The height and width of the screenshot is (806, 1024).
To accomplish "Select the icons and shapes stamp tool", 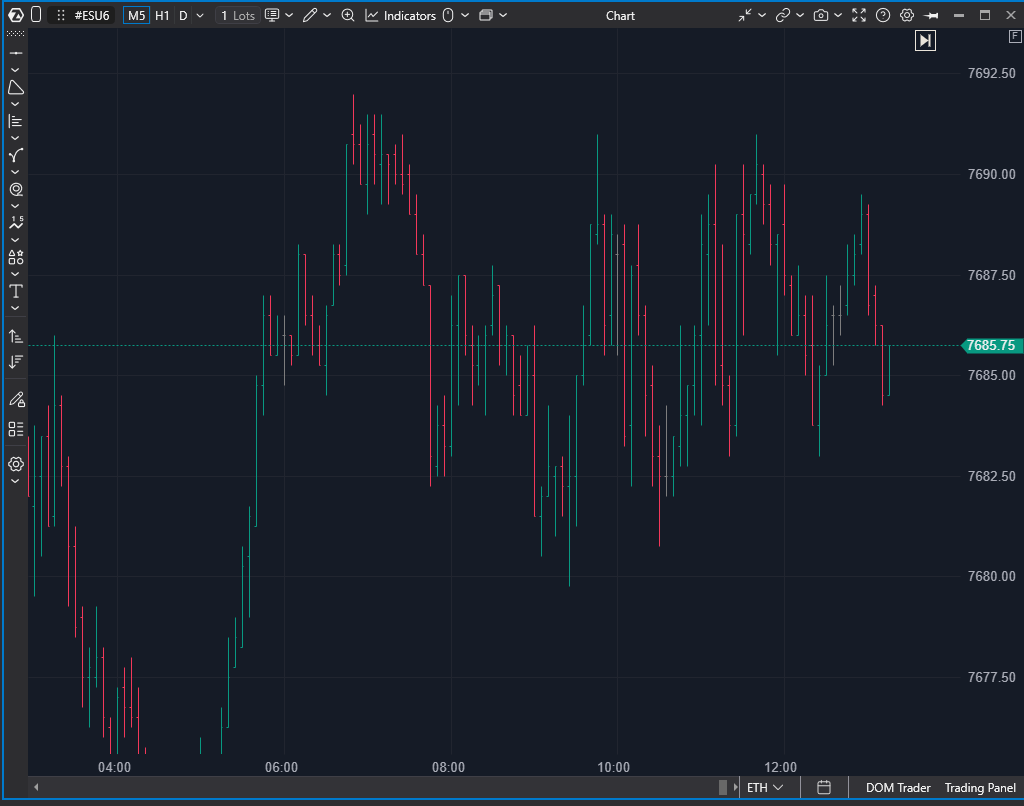I will (16, 257).
